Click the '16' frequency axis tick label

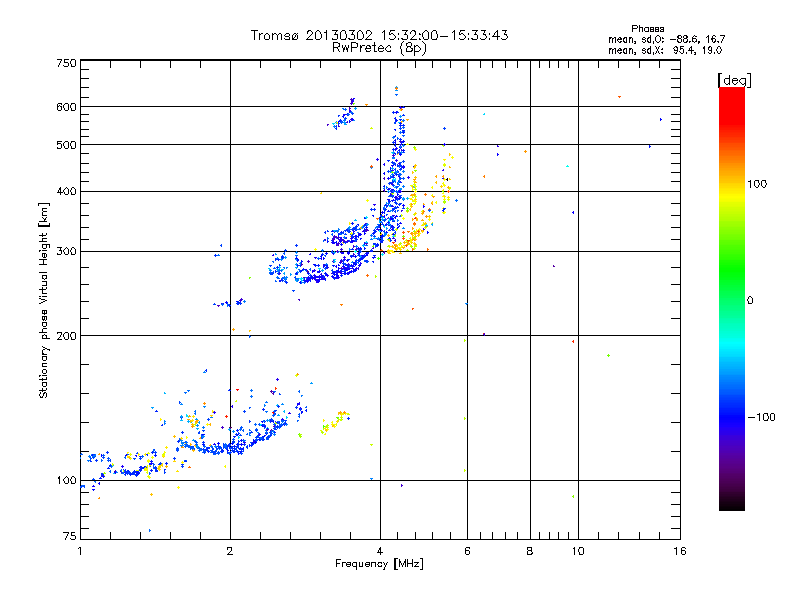click(x=680, y=551)
